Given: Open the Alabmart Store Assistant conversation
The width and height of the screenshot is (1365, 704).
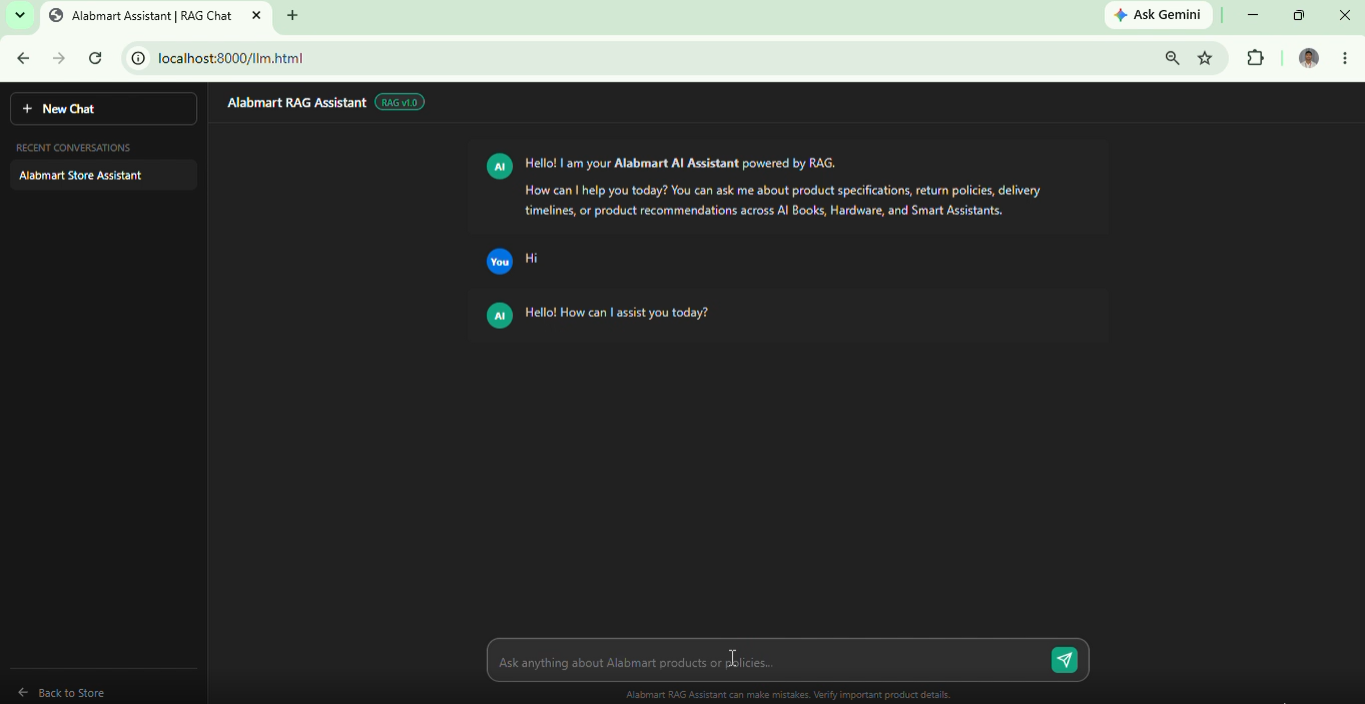Looking at the screenshot, I should point(104,175).
